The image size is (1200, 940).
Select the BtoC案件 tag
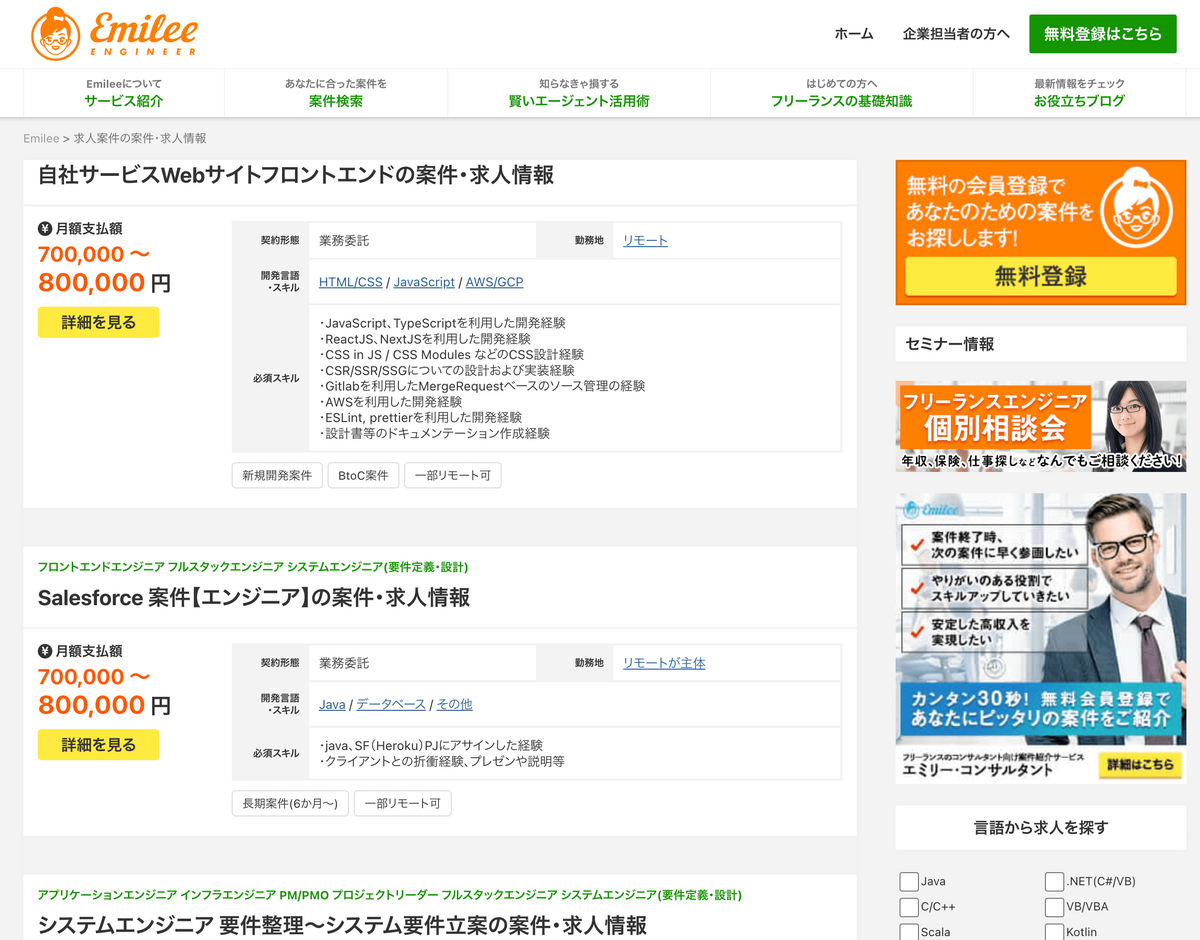(363, 475)
